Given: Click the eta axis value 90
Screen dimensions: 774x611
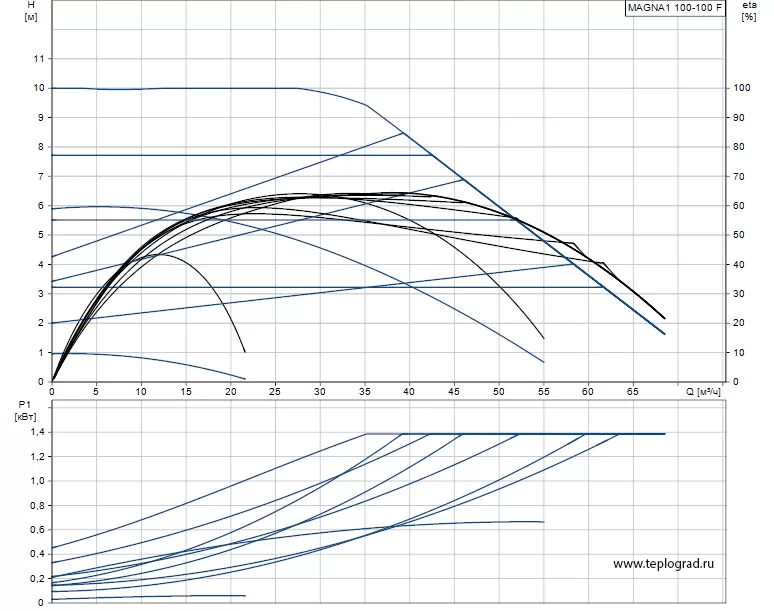Looking at the screenshot, I should tap(739, 117).
